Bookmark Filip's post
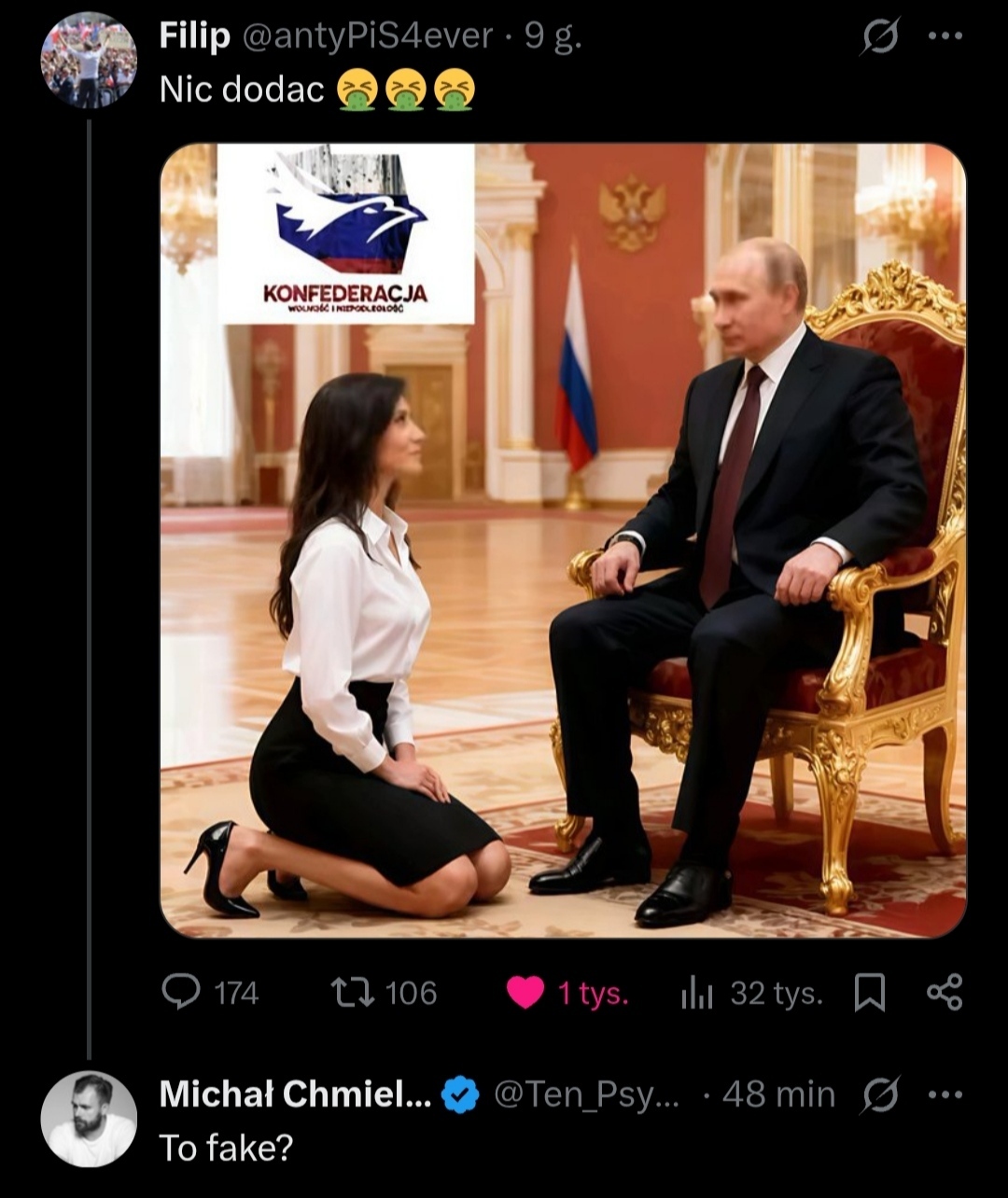The image size is (1008, 1198). pyautogui.click(x=870, y=993)
